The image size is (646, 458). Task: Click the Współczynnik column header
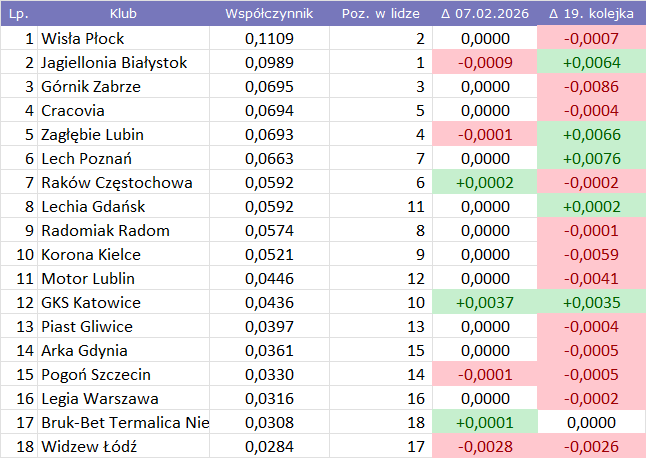[269, 14]
